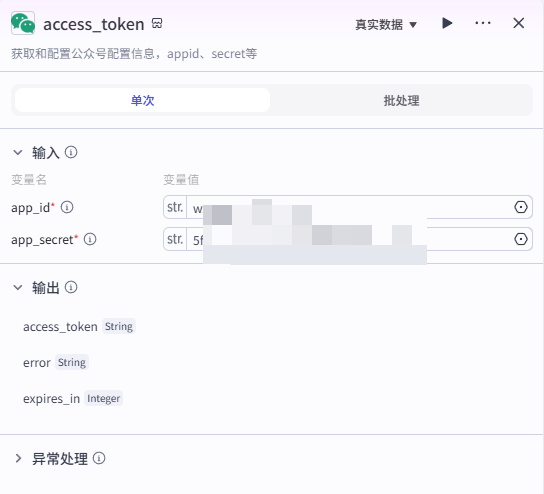Viewport: 544px width, 494px height.
Task: Collapse the 输入 section
Action: 18,152
